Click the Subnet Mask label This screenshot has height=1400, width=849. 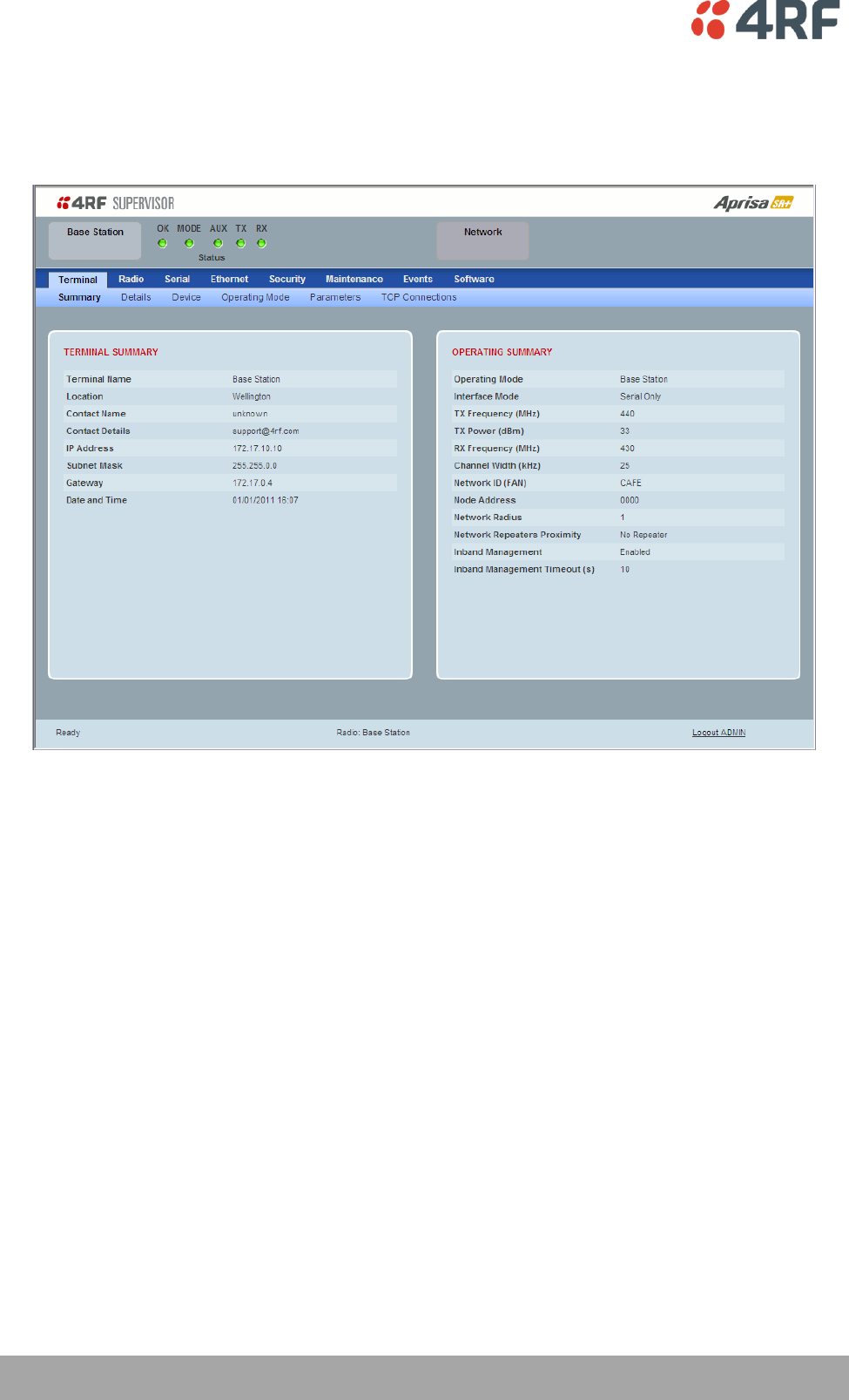coord(94,466)
